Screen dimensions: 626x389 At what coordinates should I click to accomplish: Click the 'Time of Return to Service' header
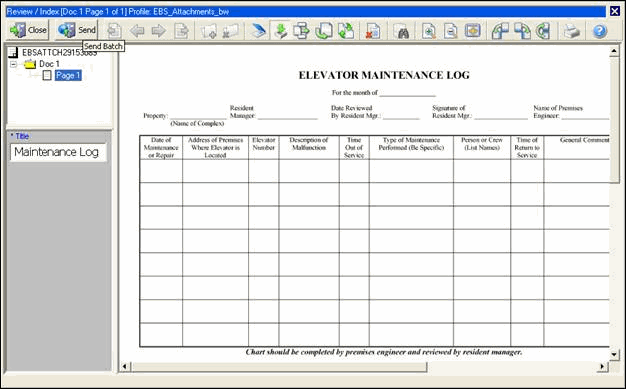pyautogui.click(x=527, y=147)
